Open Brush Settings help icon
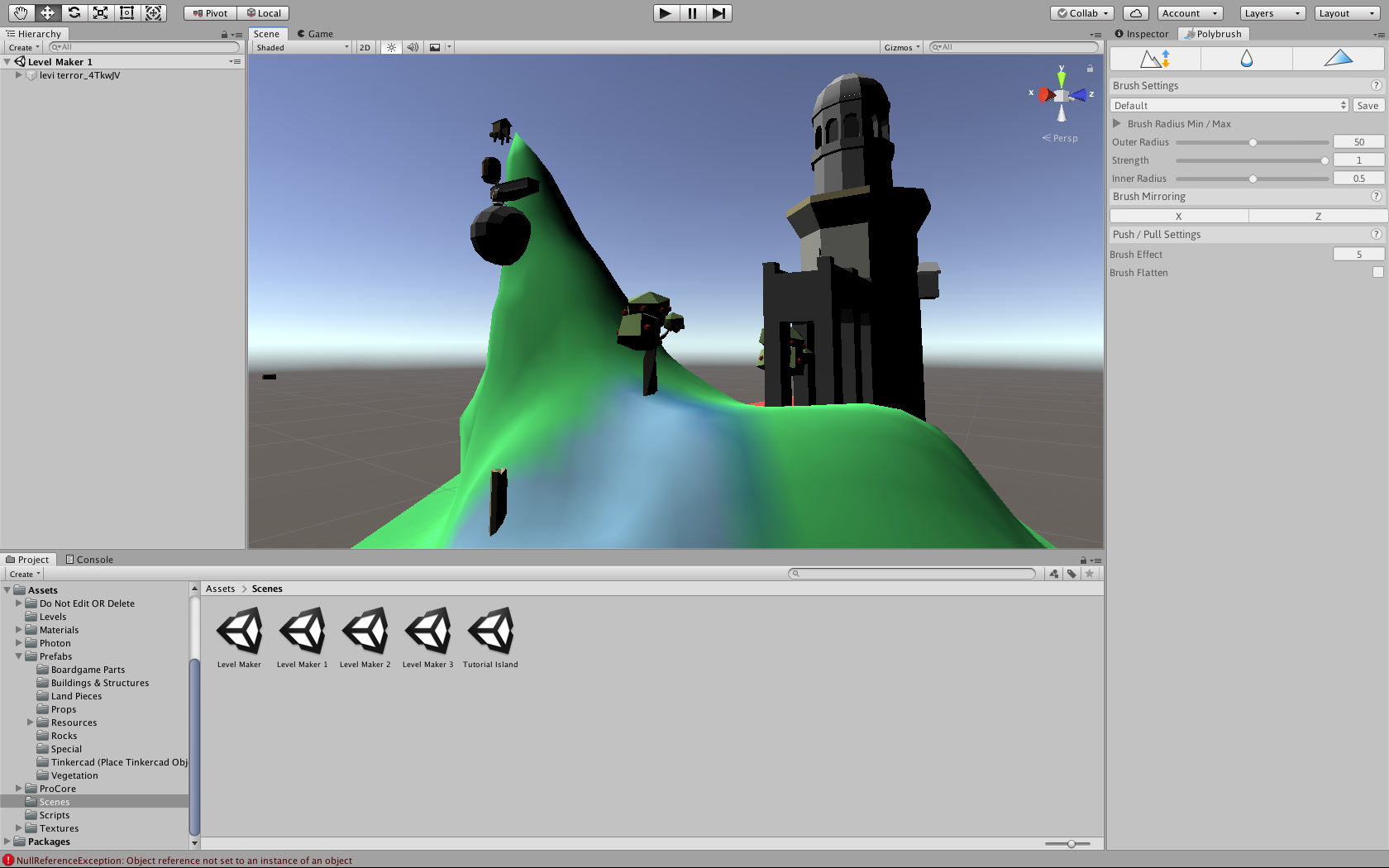The width and height of the screenshot is (1389, 868). click(1376, 85)
